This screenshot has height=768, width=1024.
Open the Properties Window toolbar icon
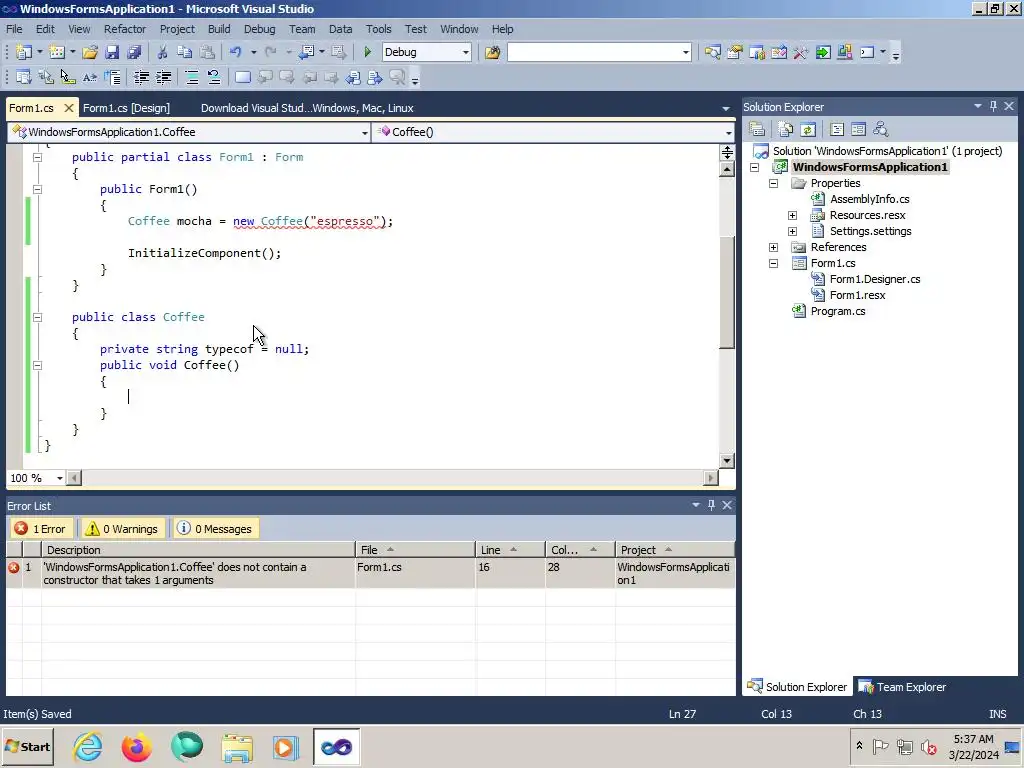click(735, 52)
